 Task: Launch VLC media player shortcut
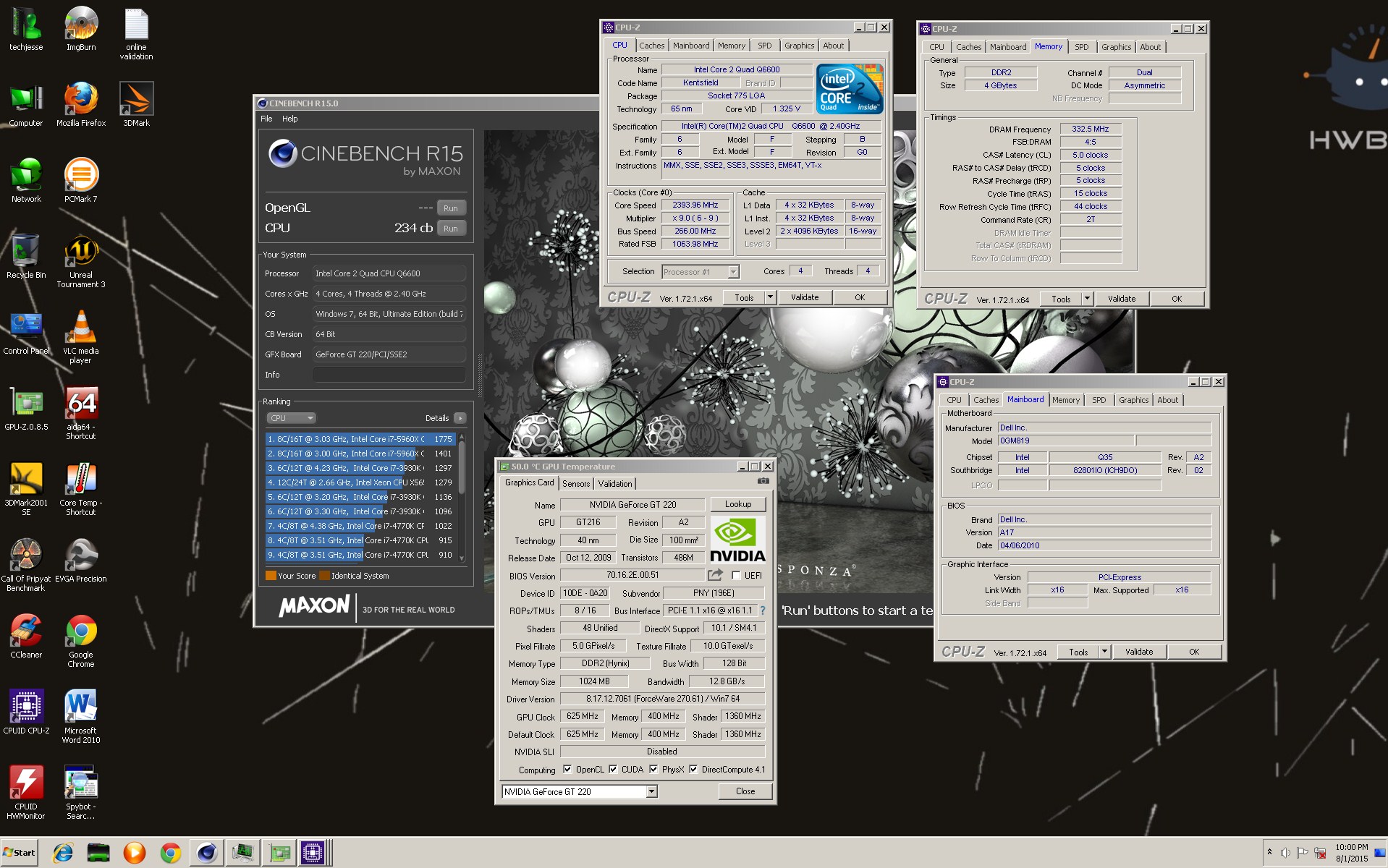(x=81, y=337)
